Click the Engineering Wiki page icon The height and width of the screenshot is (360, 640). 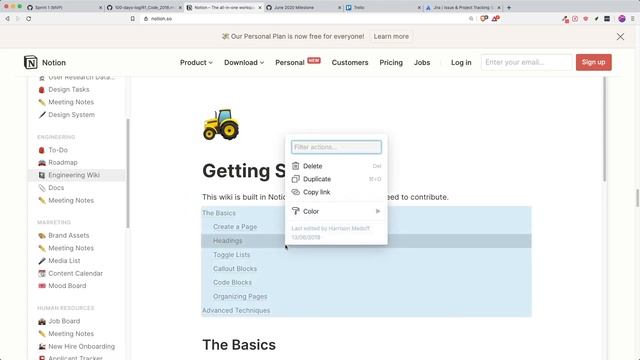(x=42, y=175)
